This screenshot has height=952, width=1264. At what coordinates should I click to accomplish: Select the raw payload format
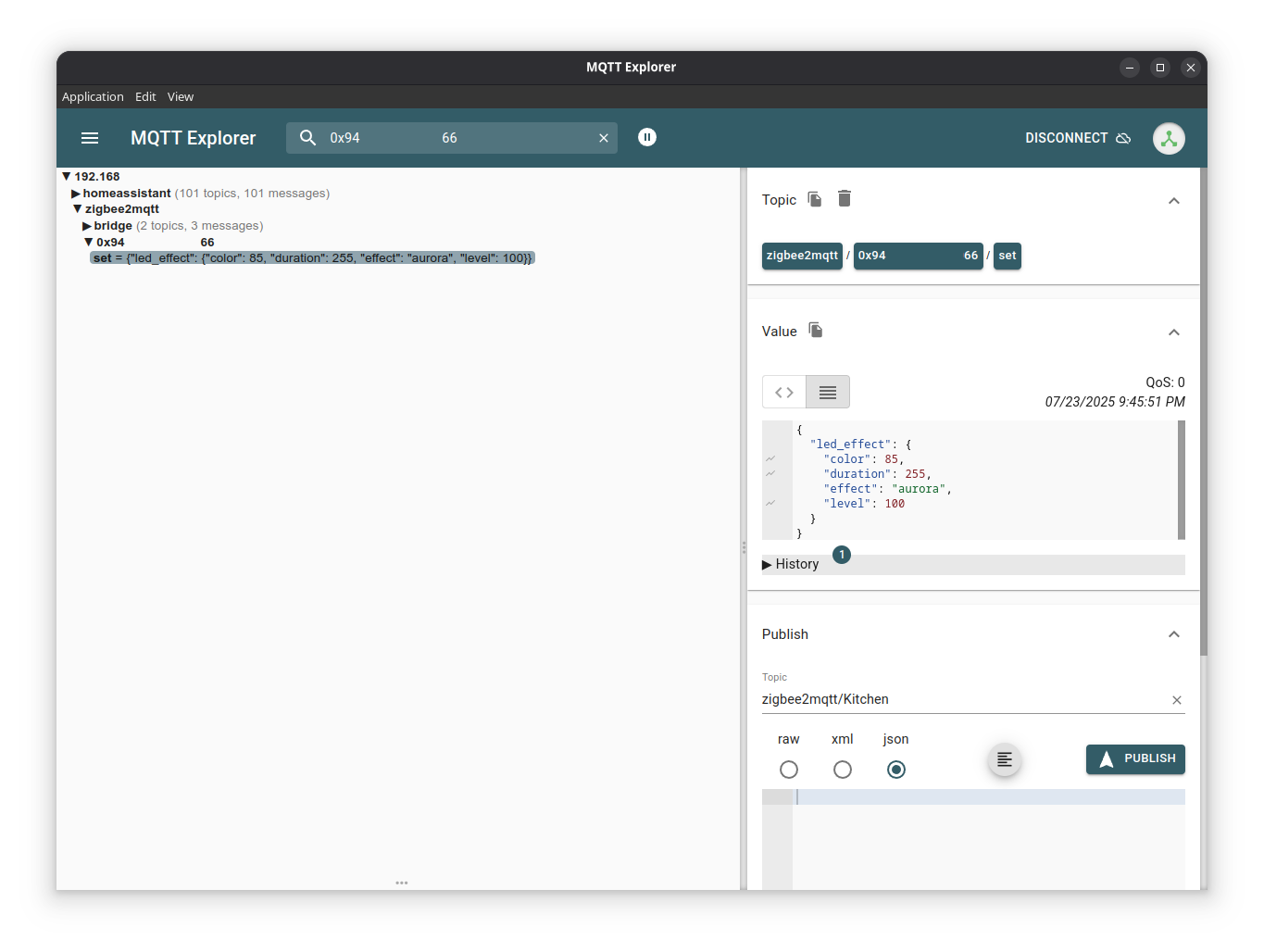tap(789, 770)
